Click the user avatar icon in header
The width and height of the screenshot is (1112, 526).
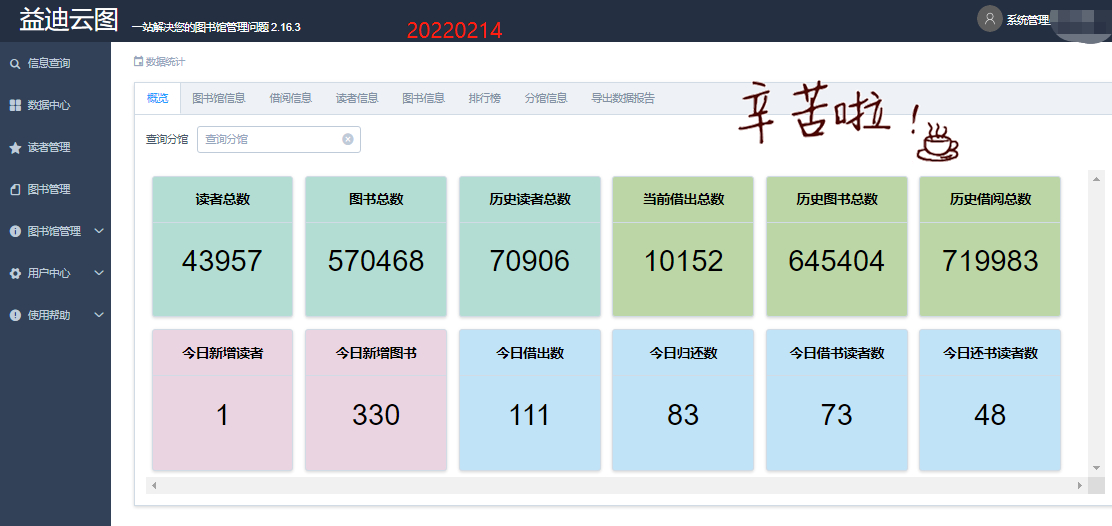point(989,19)
